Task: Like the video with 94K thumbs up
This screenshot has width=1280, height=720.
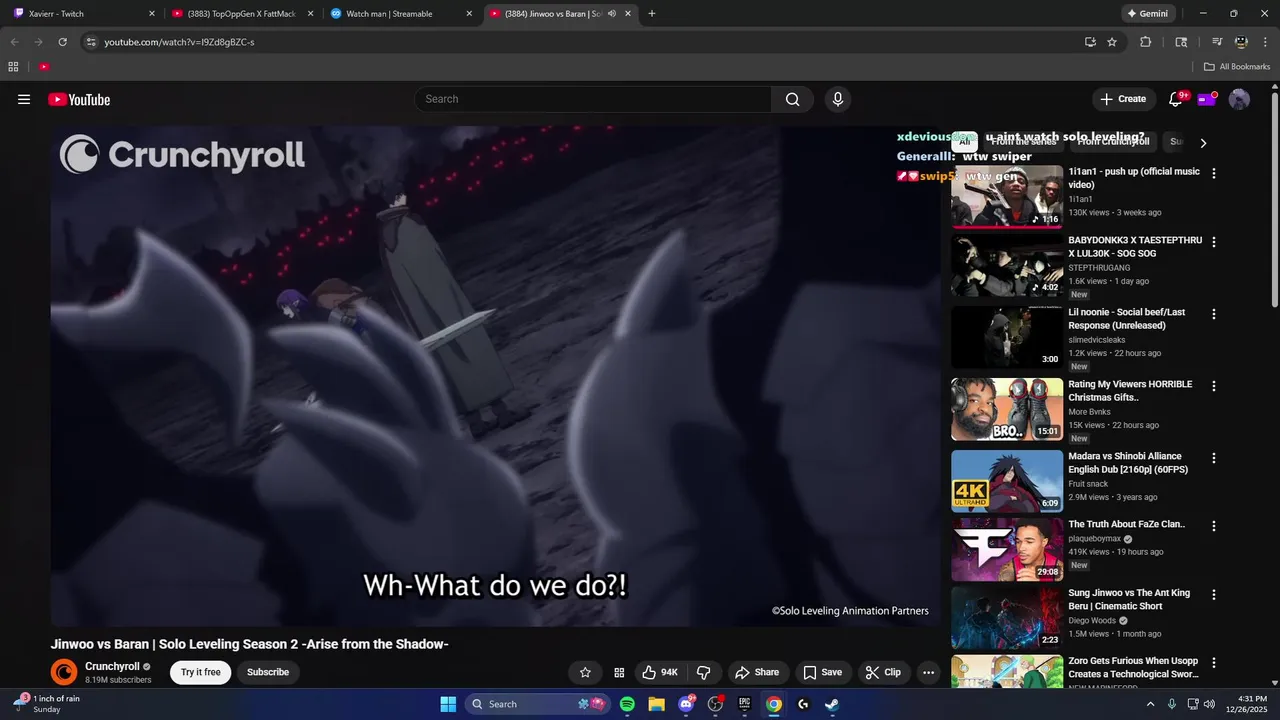Action: click(x=660, y=672)
